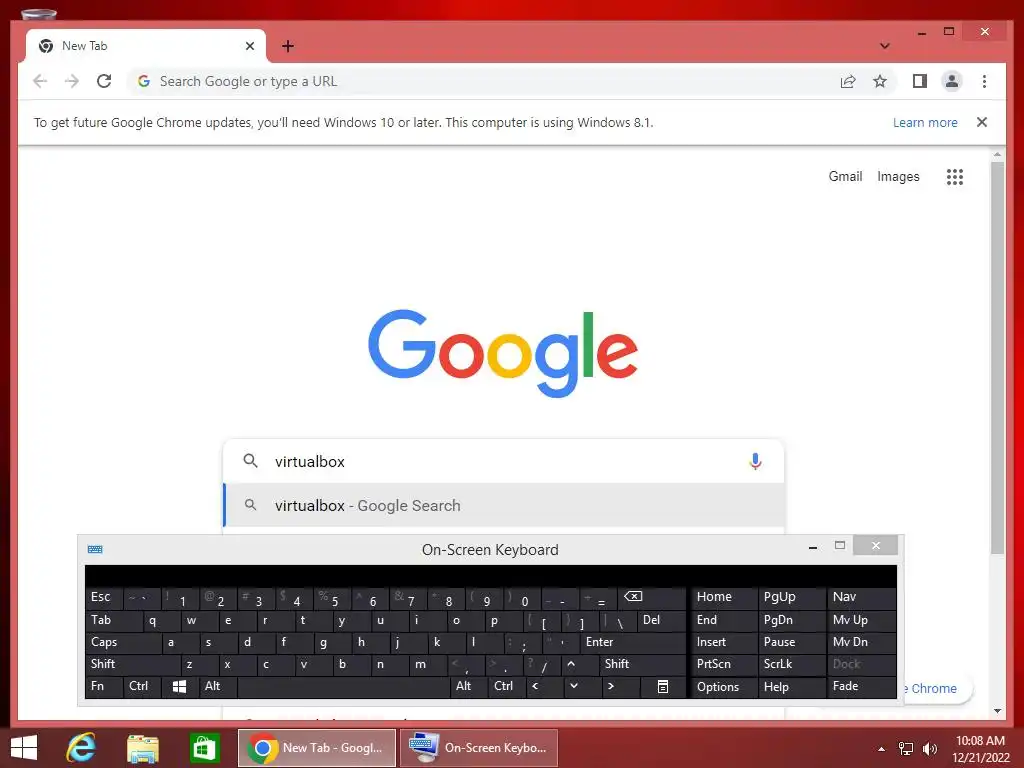
Task: Click Mv Up on On-Screen Keyboard
Action: pyautogui.click(x=861, y=620)
